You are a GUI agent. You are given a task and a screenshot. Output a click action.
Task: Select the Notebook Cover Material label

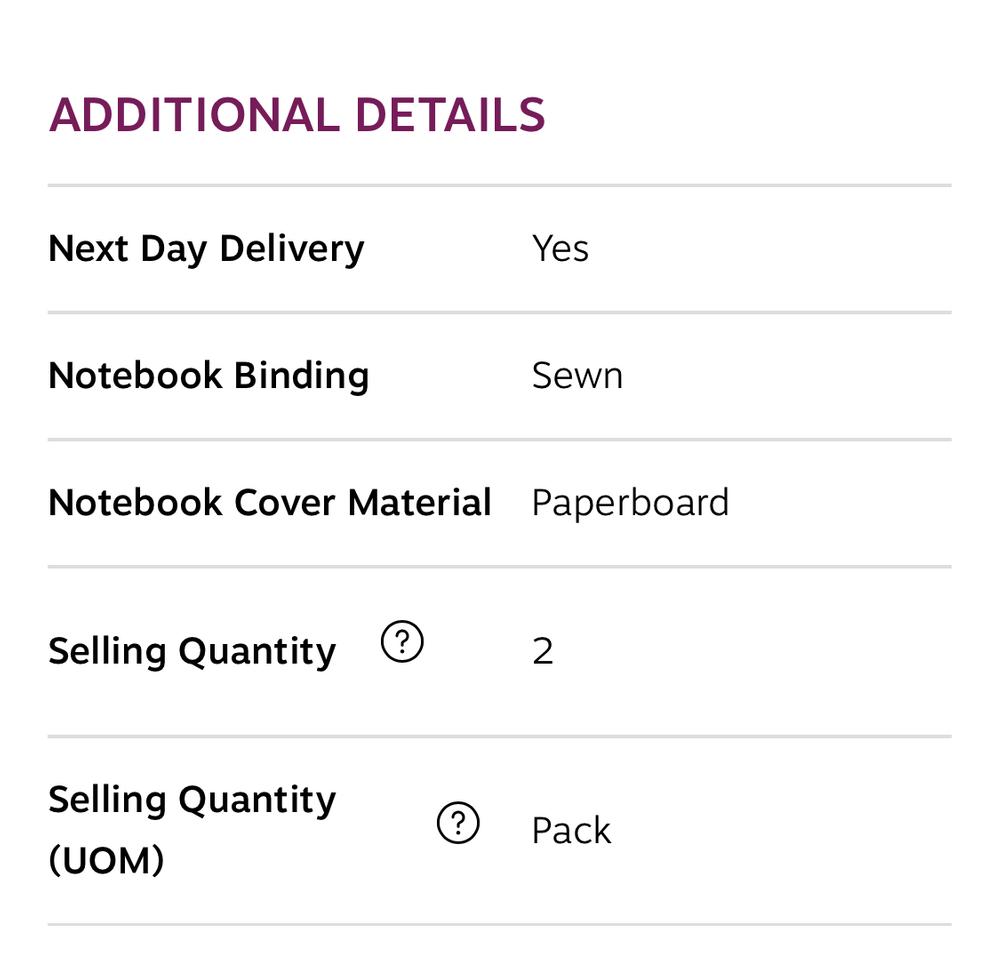tap(270, 502)
